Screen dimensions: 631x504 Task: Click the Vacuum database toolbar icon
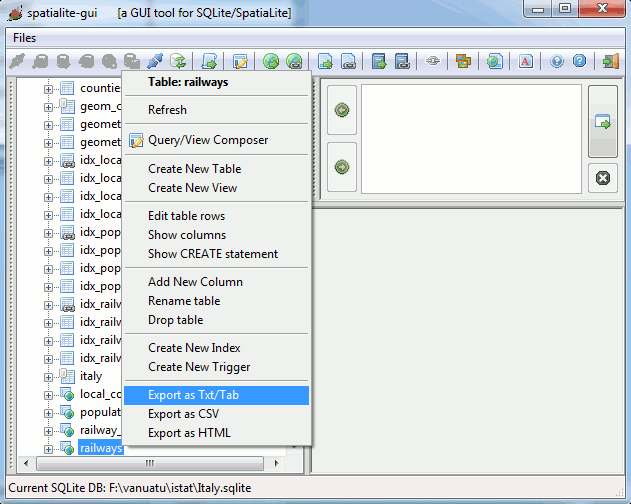[x=178, y=61]
